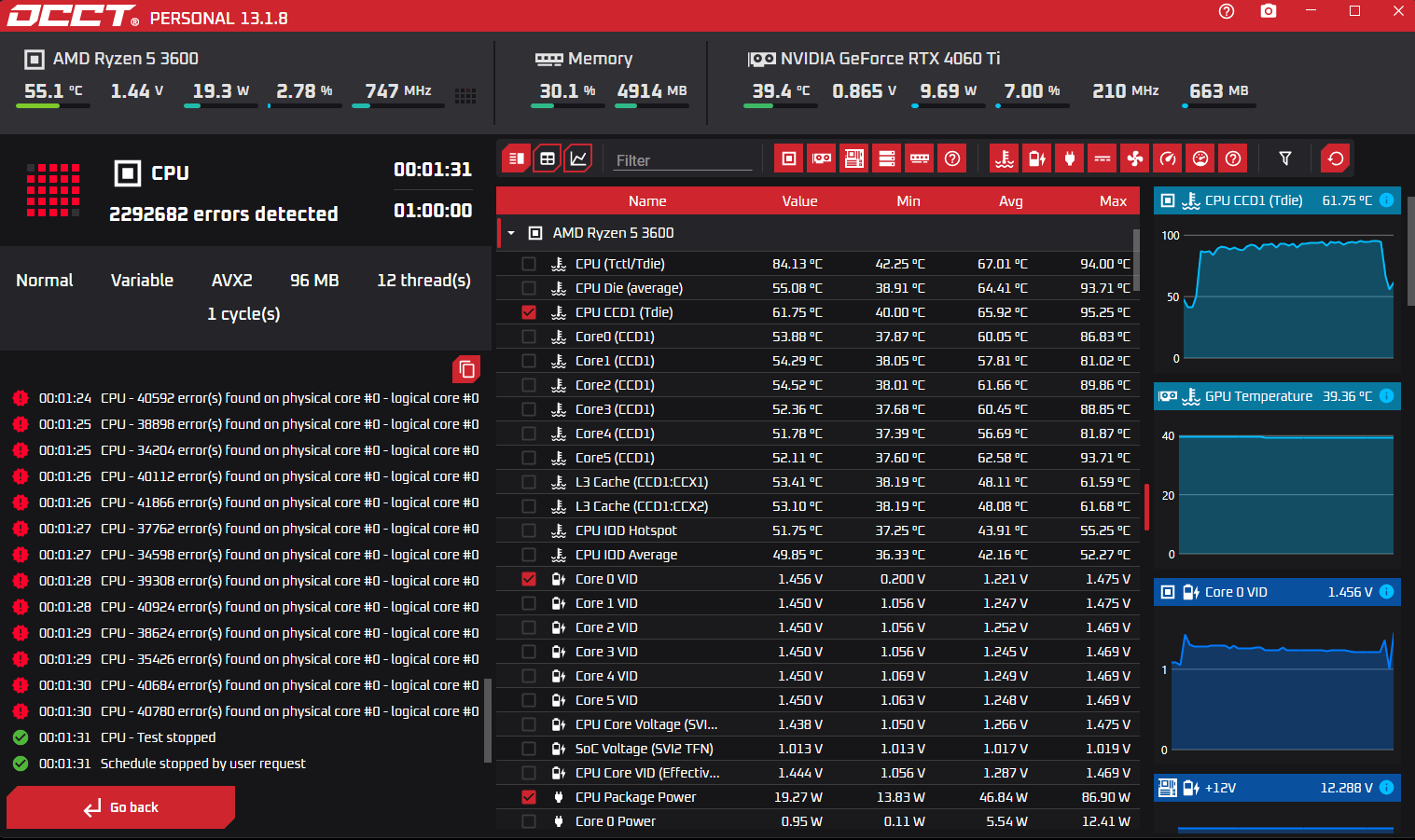This screenshot has height=840, width=1415.
Task: Copy the error log to clipboard
Action: [466, 369]
